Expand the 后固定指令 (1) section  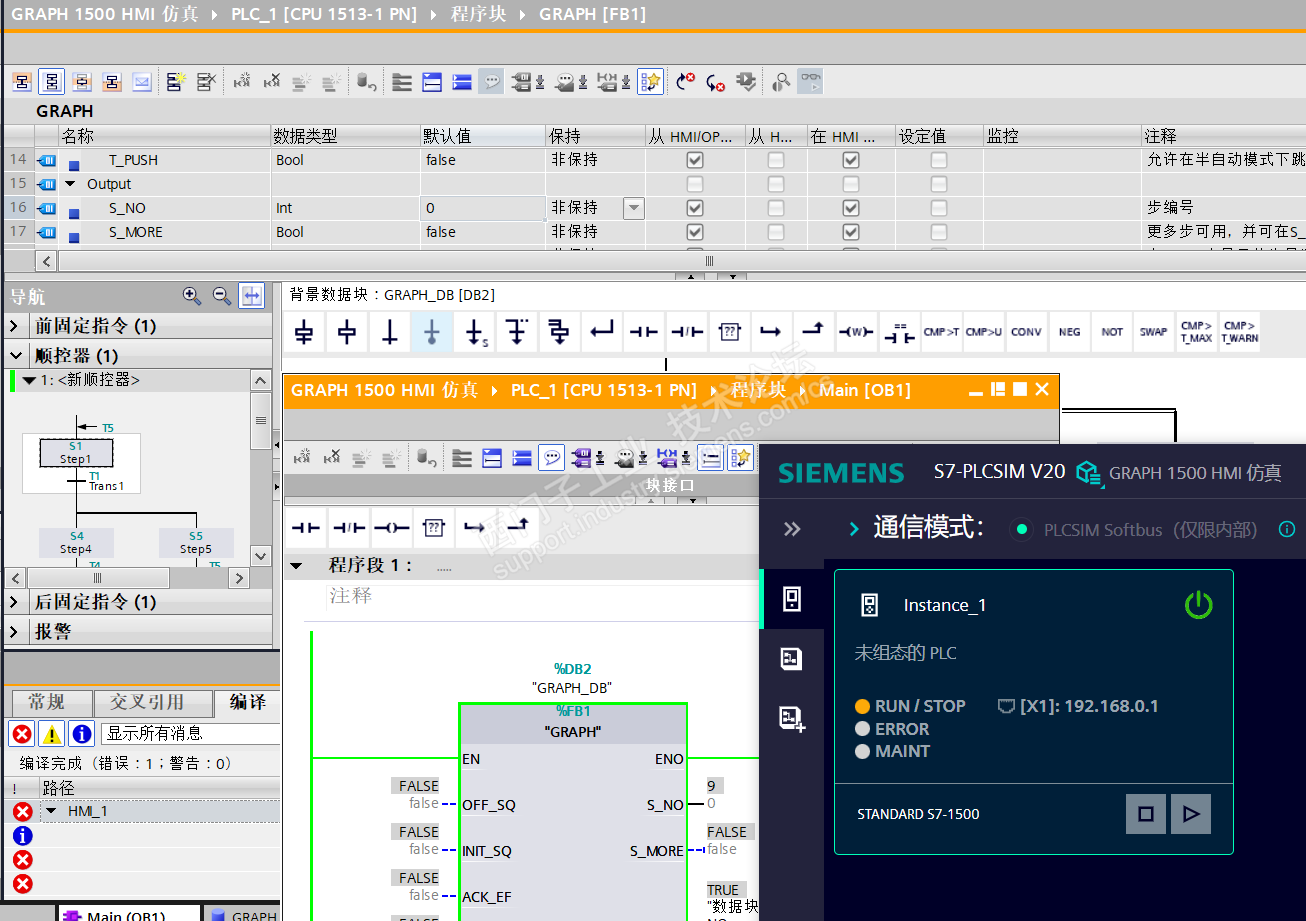(x=15, y=602)
